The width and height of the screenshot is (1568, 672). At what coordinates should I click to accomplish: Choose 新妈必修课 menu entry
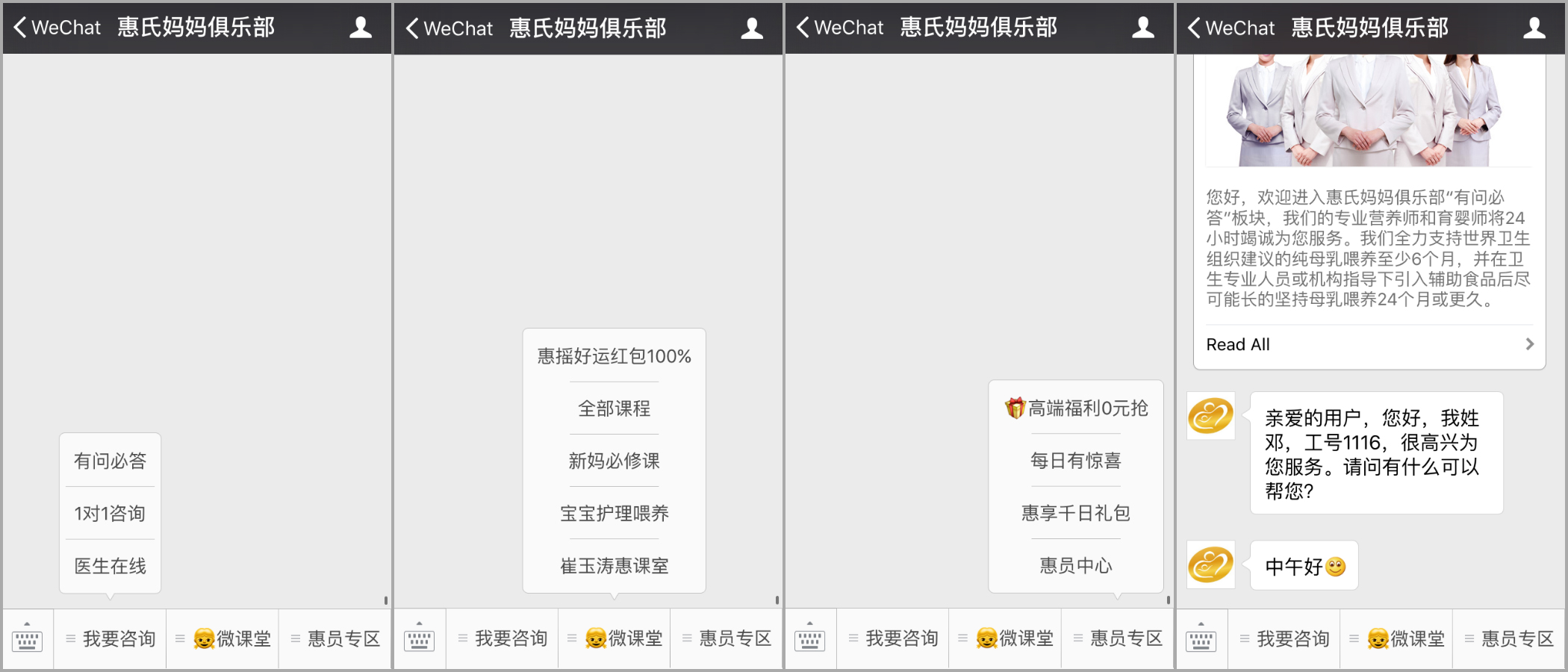coord(615,461)
